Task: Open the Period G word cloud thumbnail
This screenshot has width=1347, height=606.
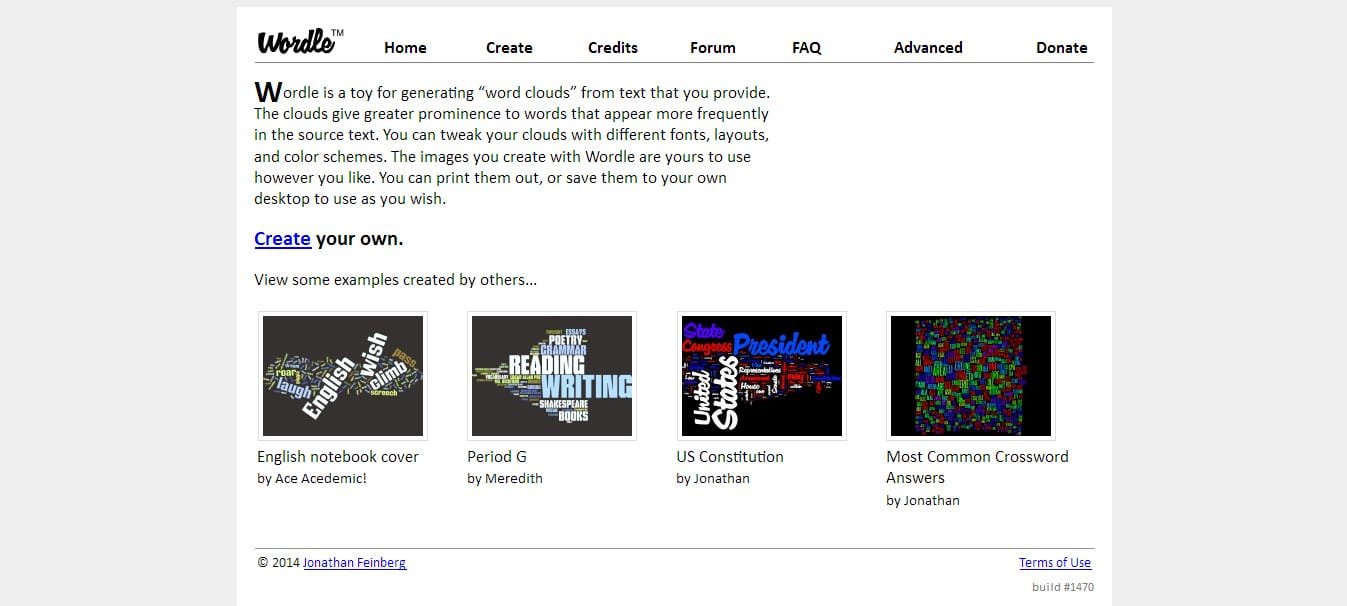Action: coord(552,376)
